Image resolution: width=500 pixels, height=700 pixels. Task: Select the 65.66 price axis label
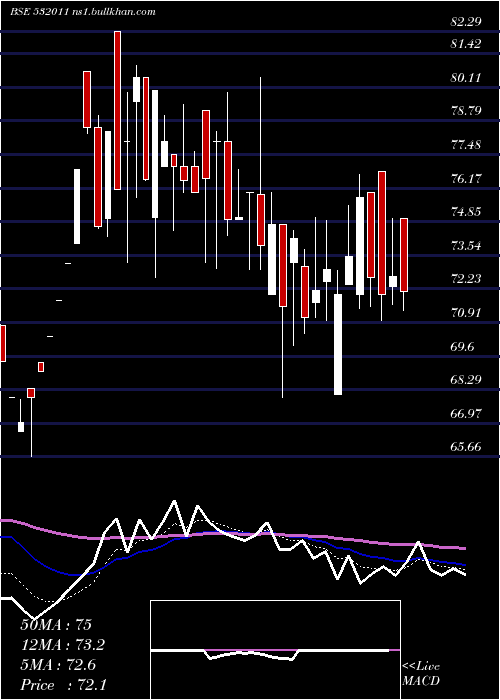(x=466, y=446)
